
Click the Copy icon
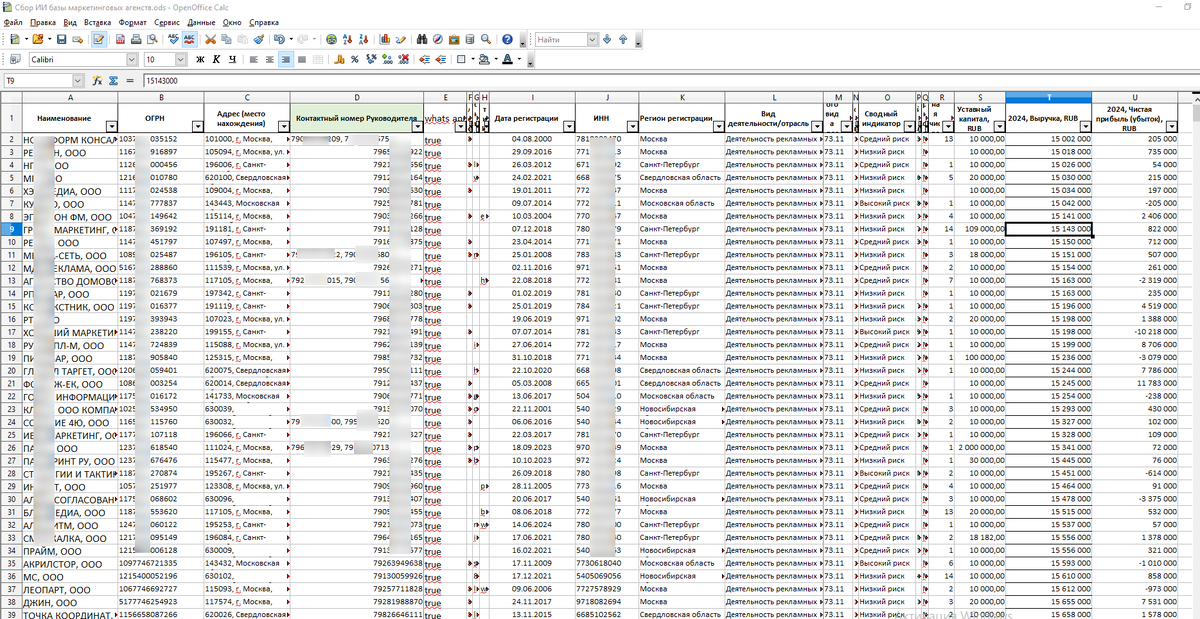pos(227,39)
